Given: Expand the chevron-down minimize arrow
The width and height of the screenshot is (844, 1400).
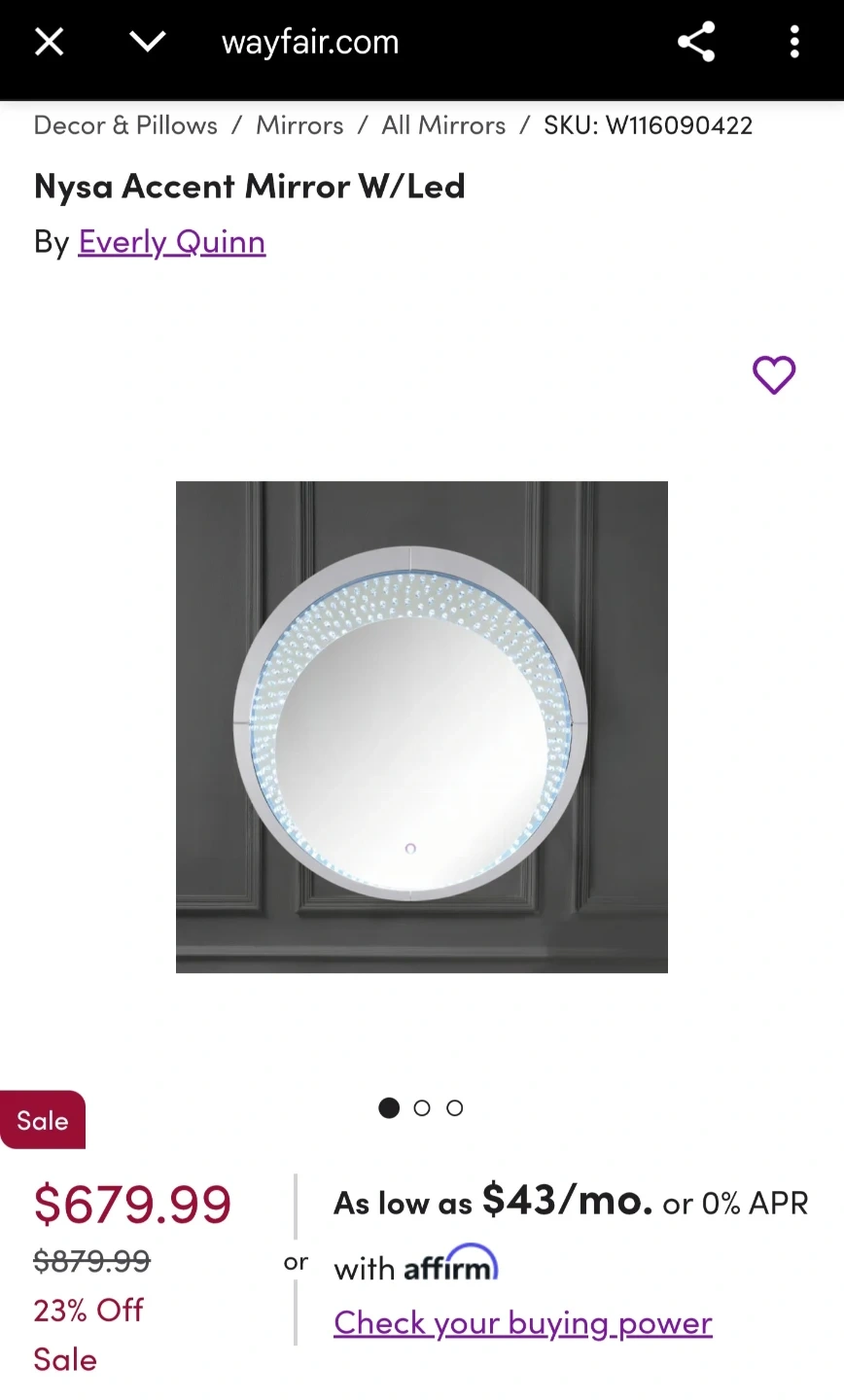Looking at the screenshot, I should click(x=148, y=42).
